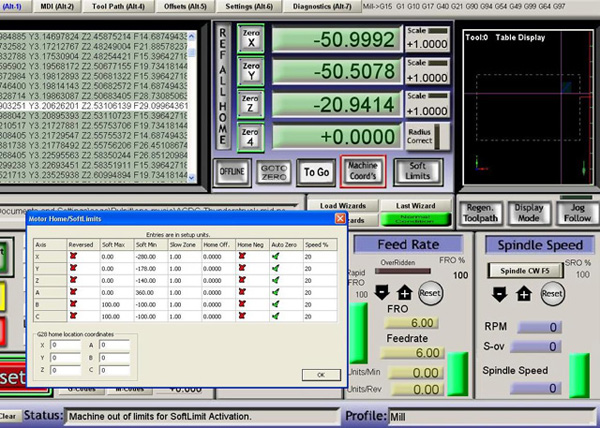Raise spindle speed override with up arrow
600x428 pixels.
[x=524, y=294]
